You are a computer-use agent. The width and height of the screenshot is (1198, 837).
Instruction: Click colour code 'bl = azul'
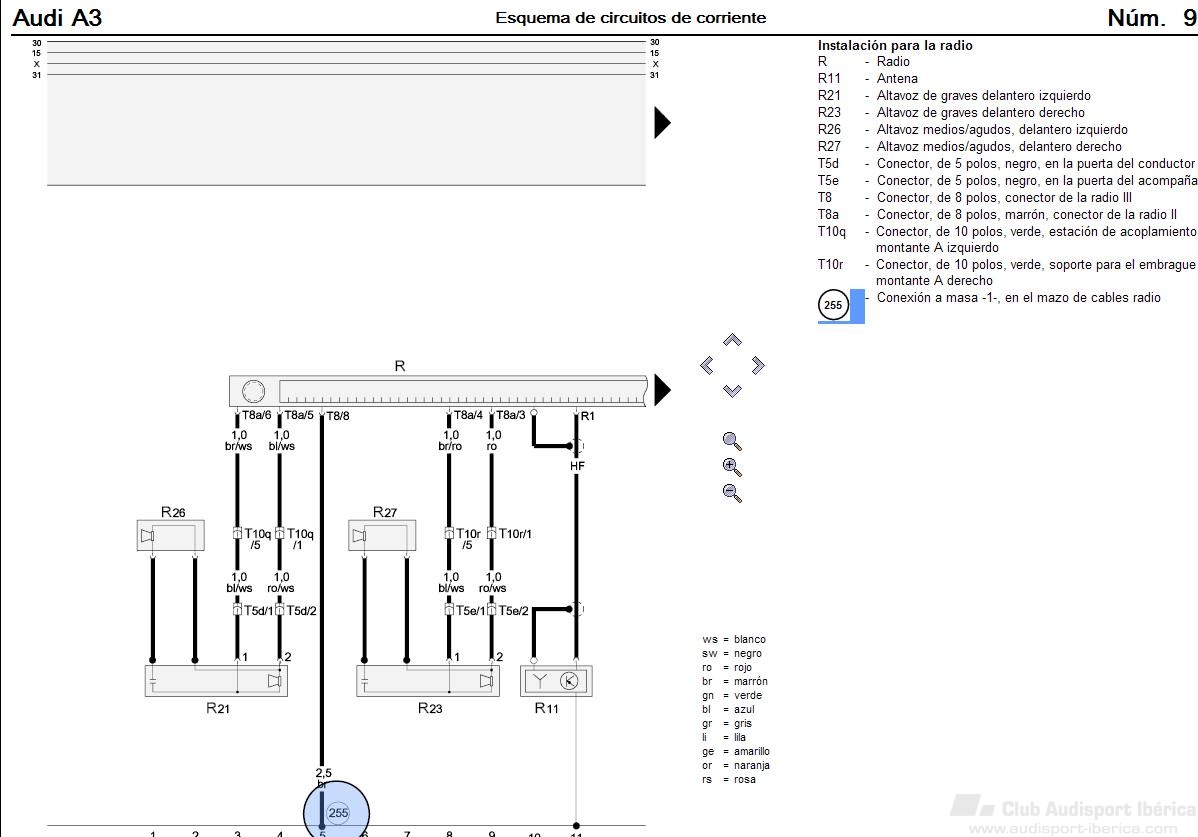pyautogui.click(x=728, y=709)
